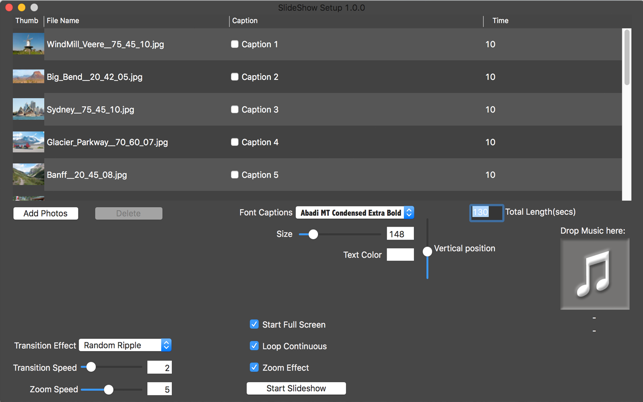Click the Total Length seconds field
Image resolution: width=643 pixels, height=402 pixels.
point(486,212)
